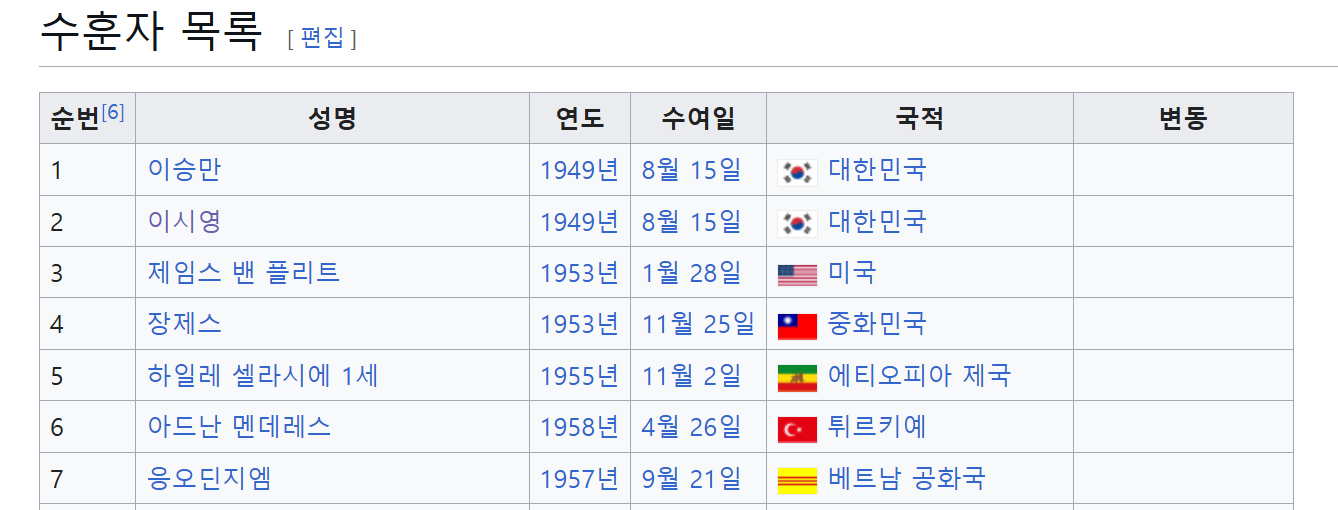Image resolution: width=1338 pixels, height=510 pixels.
Task: Click the 연도 column header
Action: [580, 119]
